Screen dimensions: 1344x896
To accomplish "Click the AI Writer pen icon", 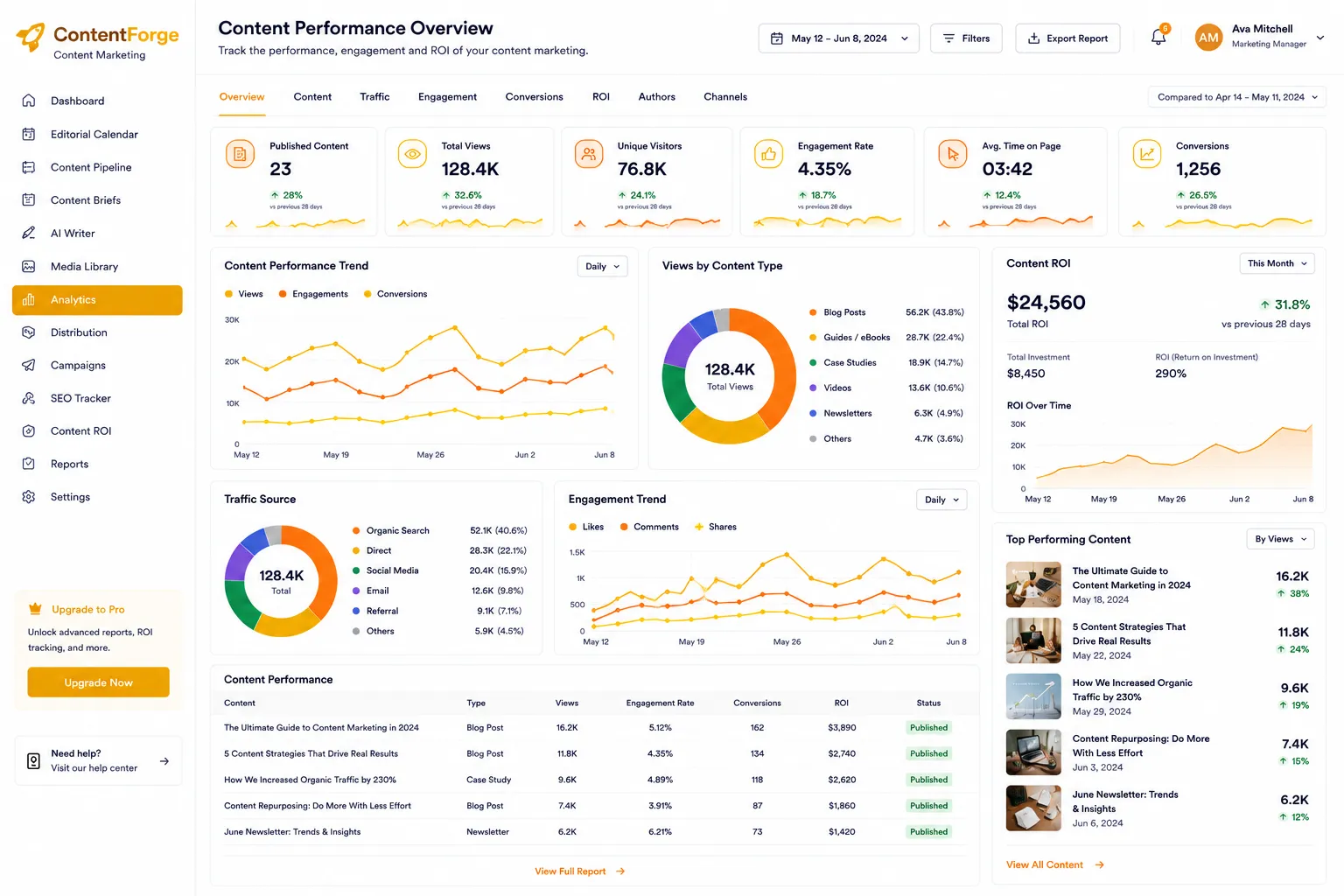I will point(29,233).
